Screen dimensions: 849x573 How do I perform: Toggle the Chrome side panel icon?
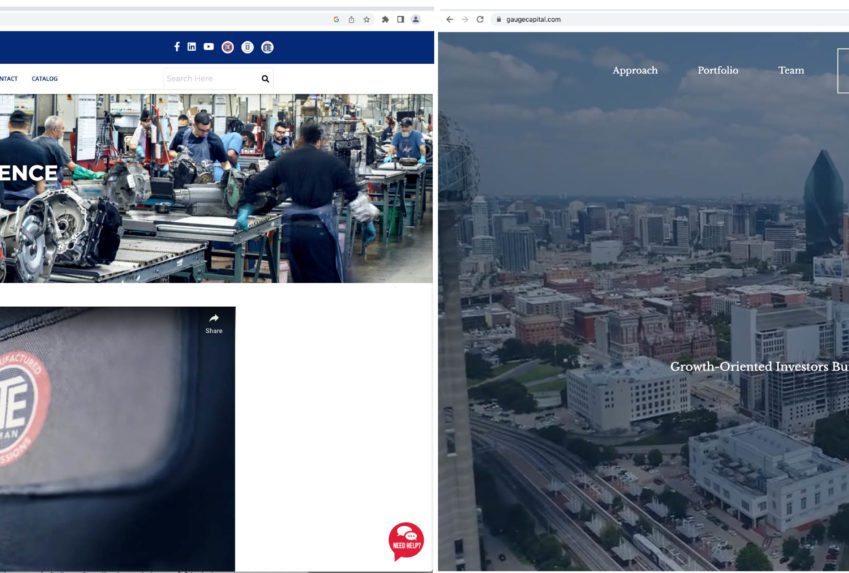pyautogui.click(x=400, y=19)
